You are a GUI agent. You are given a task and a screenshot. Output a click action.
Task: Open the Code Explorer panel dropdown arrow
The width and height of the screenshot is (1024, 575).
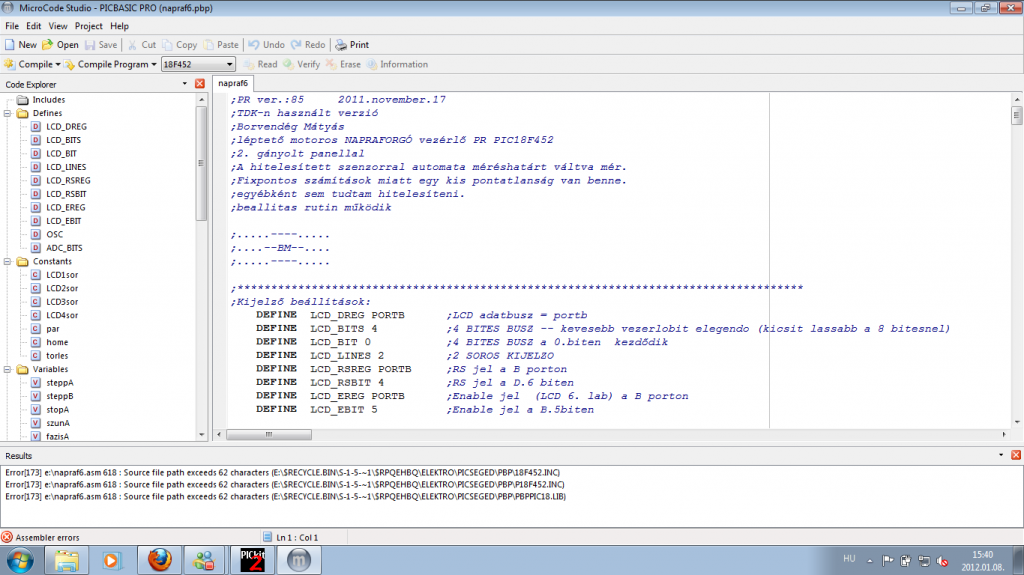coord(185,84)
